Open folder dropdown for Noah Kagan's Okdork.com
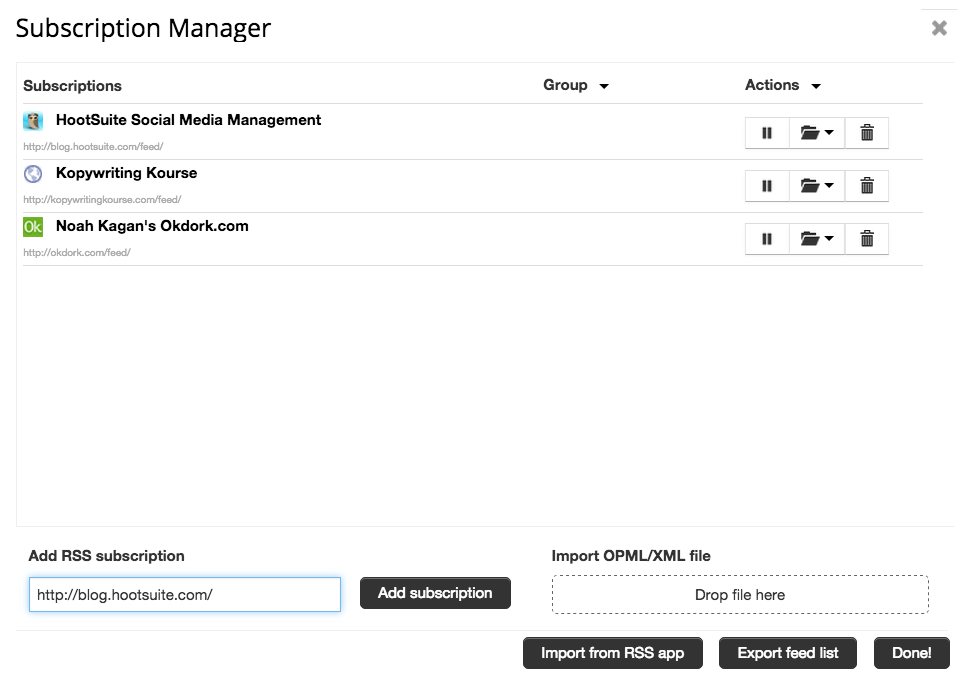 point(817,239)
